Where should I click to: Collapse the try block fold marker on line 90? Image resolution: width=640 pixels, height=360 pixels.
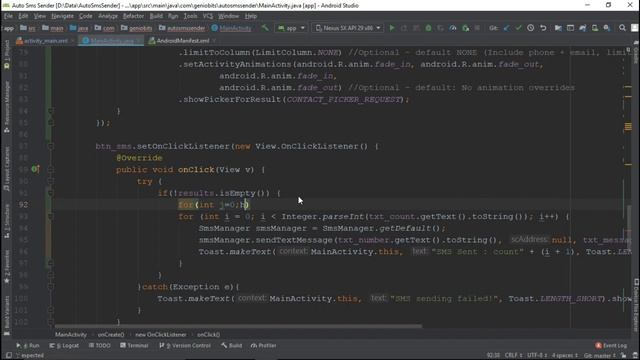[51, 181]
